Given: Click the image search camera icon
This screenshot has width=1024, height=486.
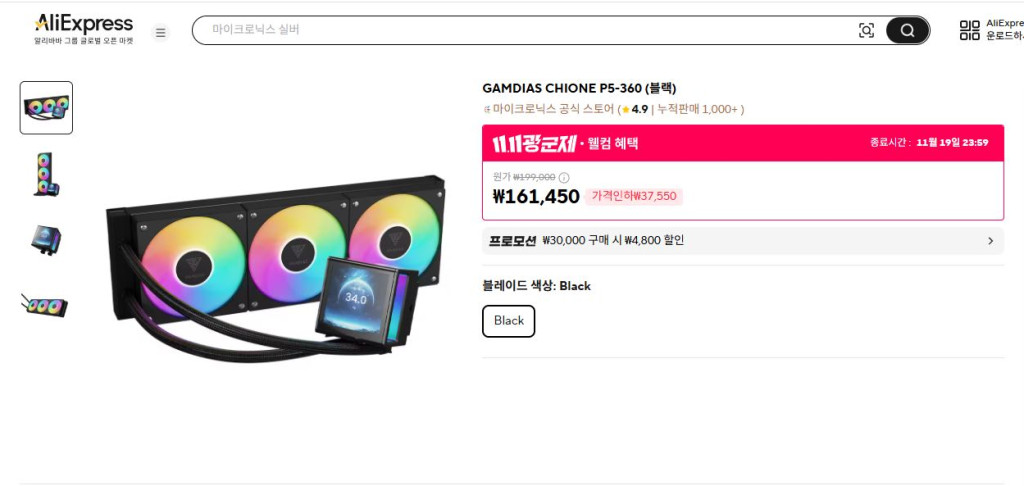Looking at the screenshot, I should [x=866, y=30].
